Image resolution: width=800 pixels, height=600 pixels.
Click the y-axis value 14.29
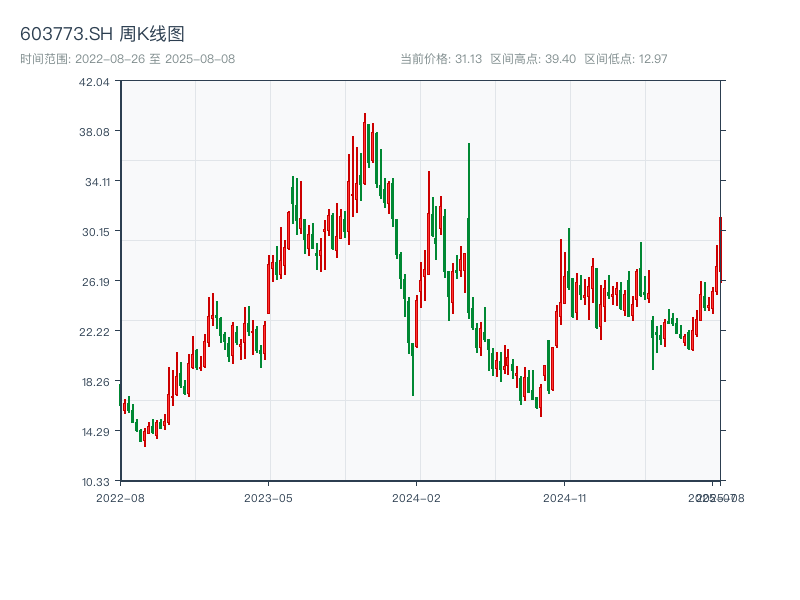pyautogui.click(x=96, y=432)
